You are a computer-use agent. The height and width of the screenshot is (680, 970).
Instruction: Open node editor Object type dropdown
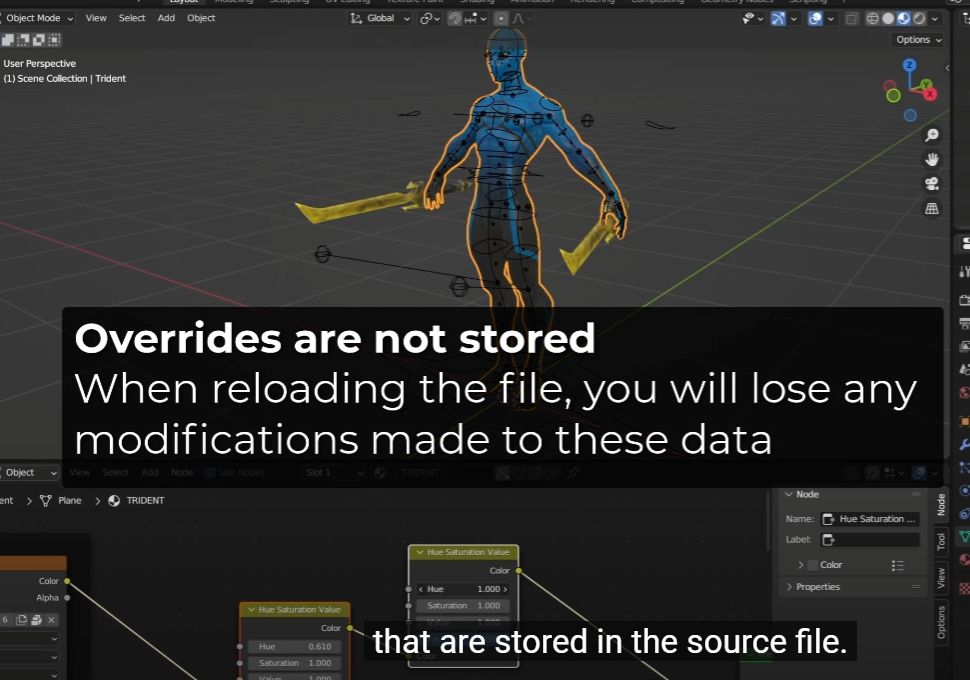pos(30,473)
